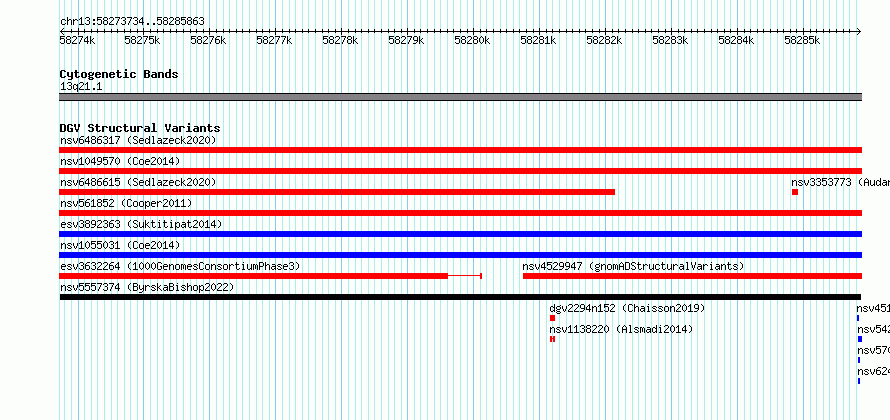
Task: Click the red bar under nsv561852
Action: coord(460,213)
